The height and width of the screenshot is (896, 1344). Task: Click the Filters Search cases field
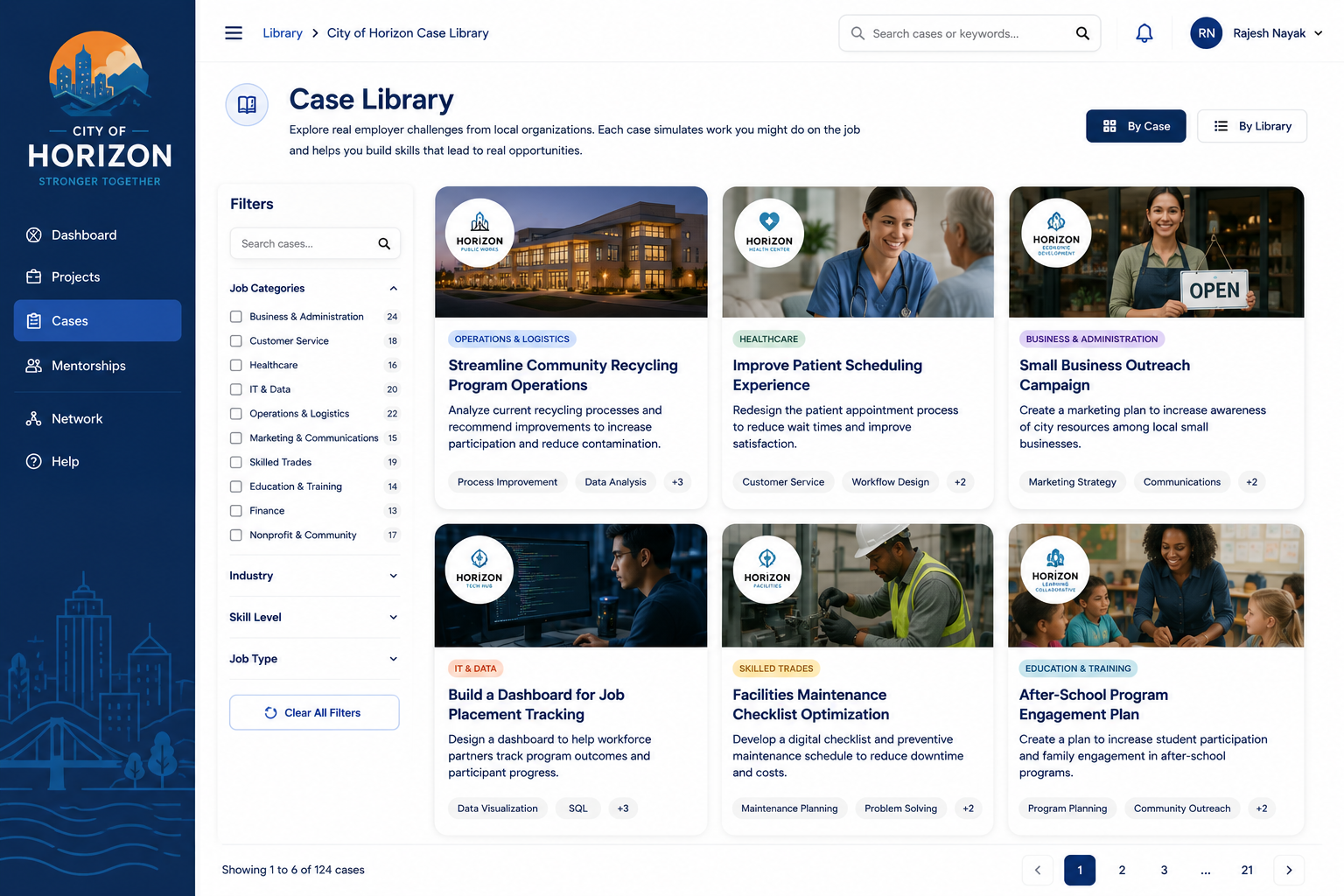[x=315, y=243]
